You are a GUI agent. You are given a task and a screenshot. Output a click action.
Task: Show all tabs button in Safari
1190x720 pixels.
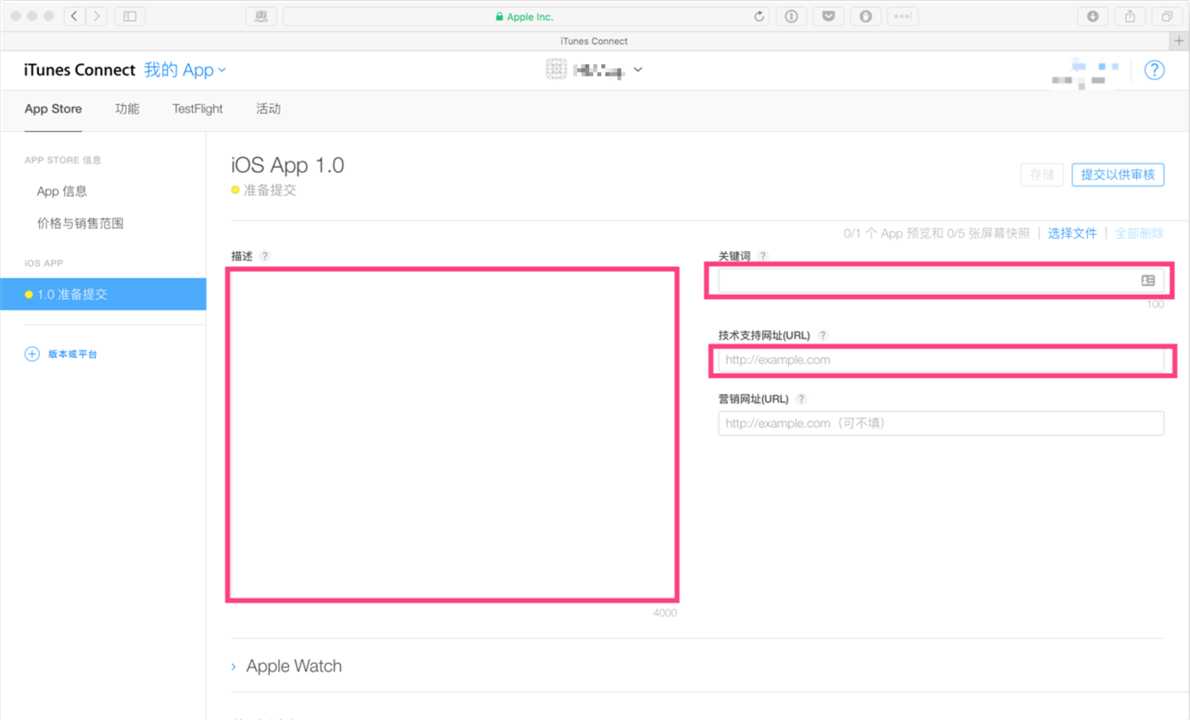[x=1166, y=16]
